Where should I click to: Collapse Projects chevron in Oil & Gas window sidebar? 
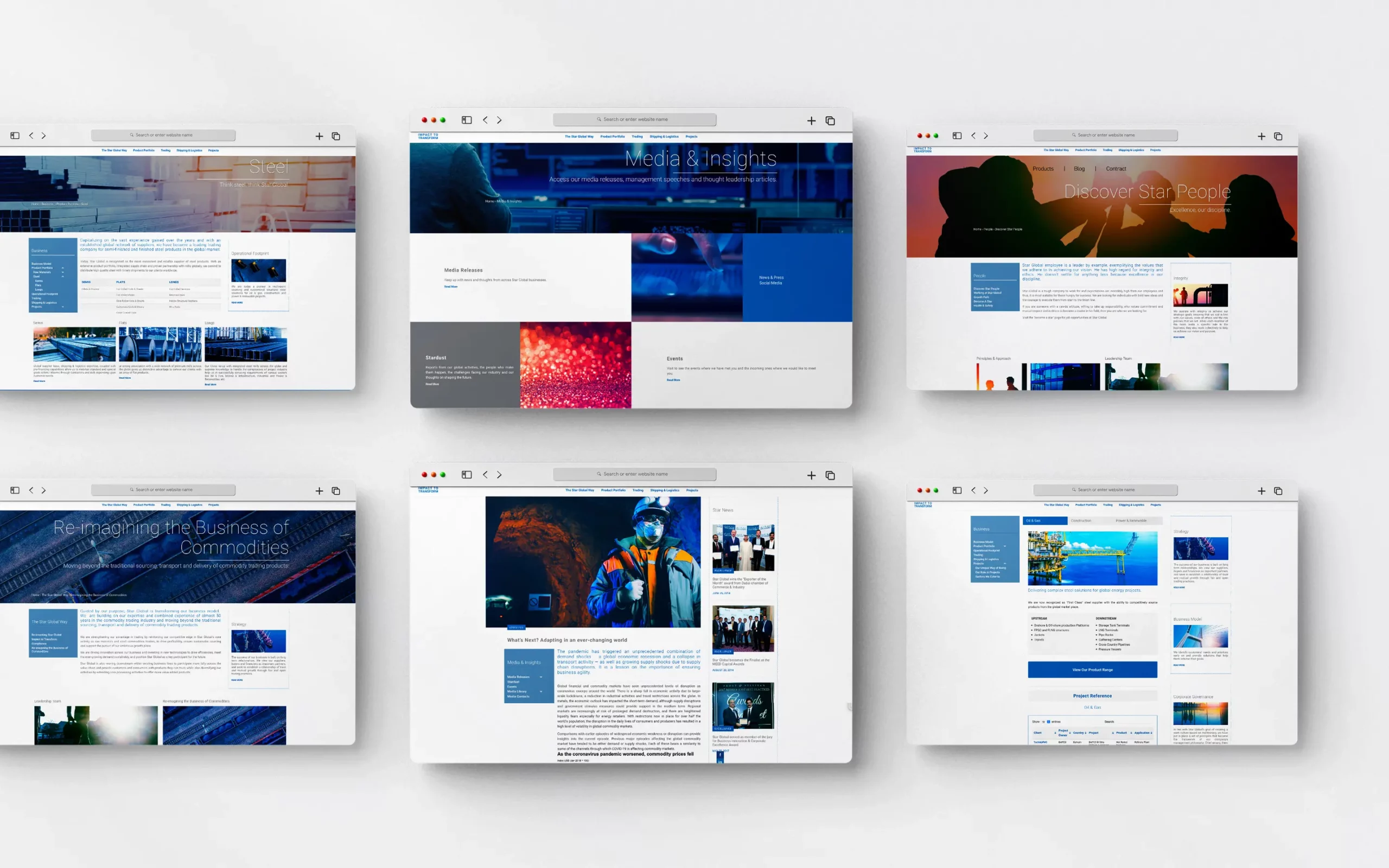coord(1004,563)
